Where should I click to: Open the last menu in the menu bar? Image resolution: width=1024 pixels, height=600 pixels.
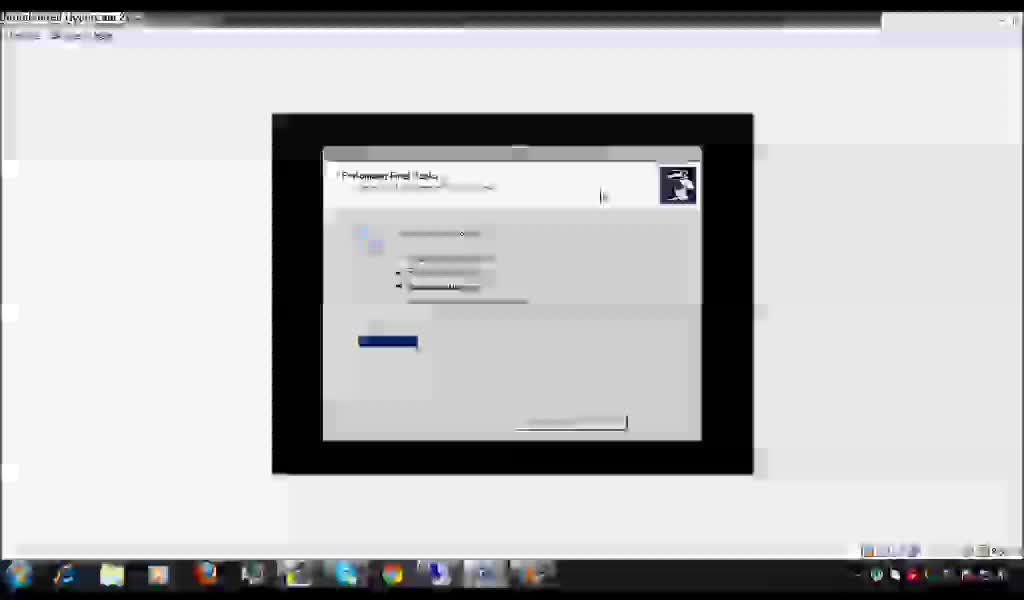point(101,35)
